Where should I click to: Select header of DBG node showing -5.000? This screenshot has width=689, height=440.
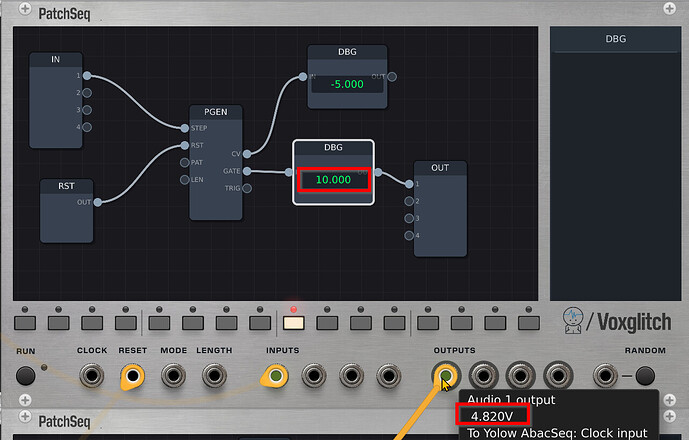click(347, 52)
